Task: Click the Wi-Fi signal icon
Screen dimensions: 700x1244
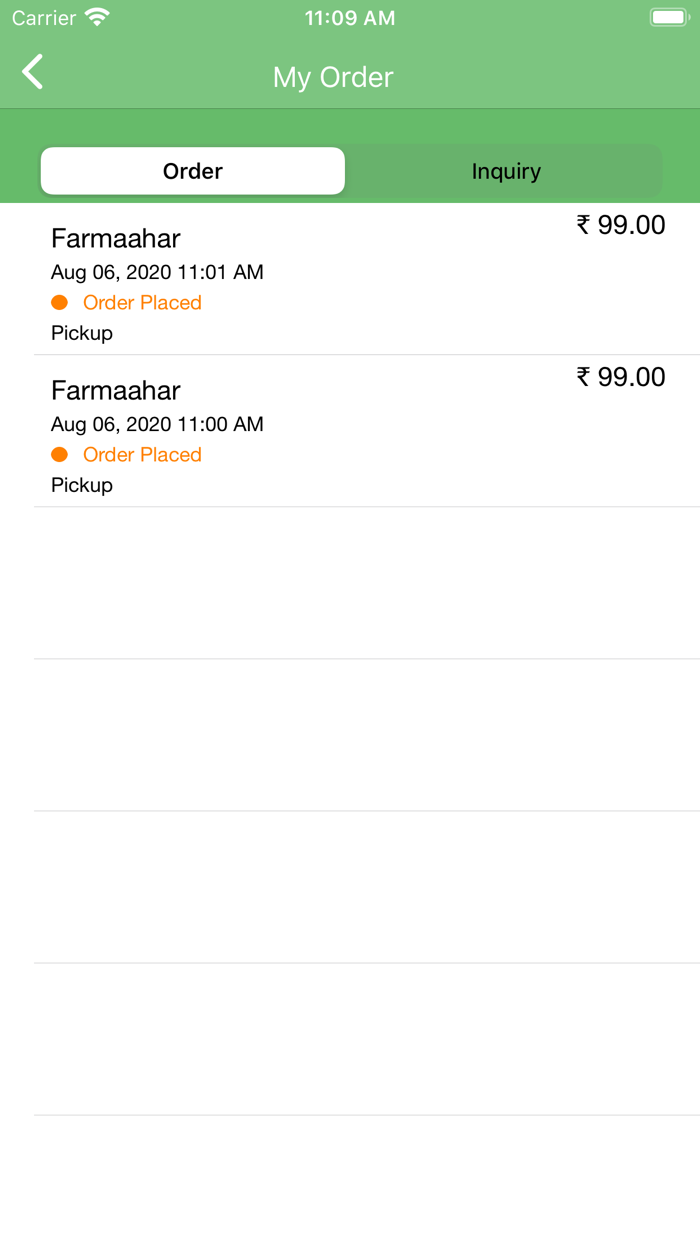Action: pos(95,16)
